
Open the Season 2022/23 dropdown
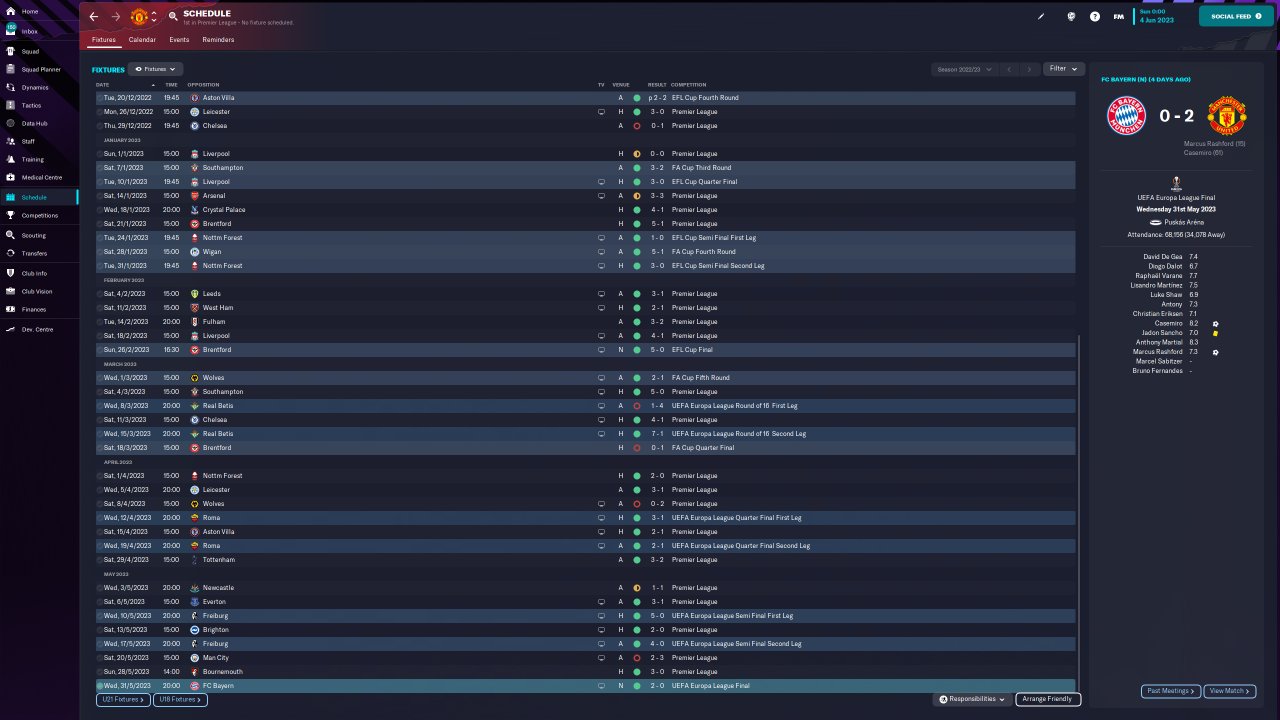(x=964, y=69)
